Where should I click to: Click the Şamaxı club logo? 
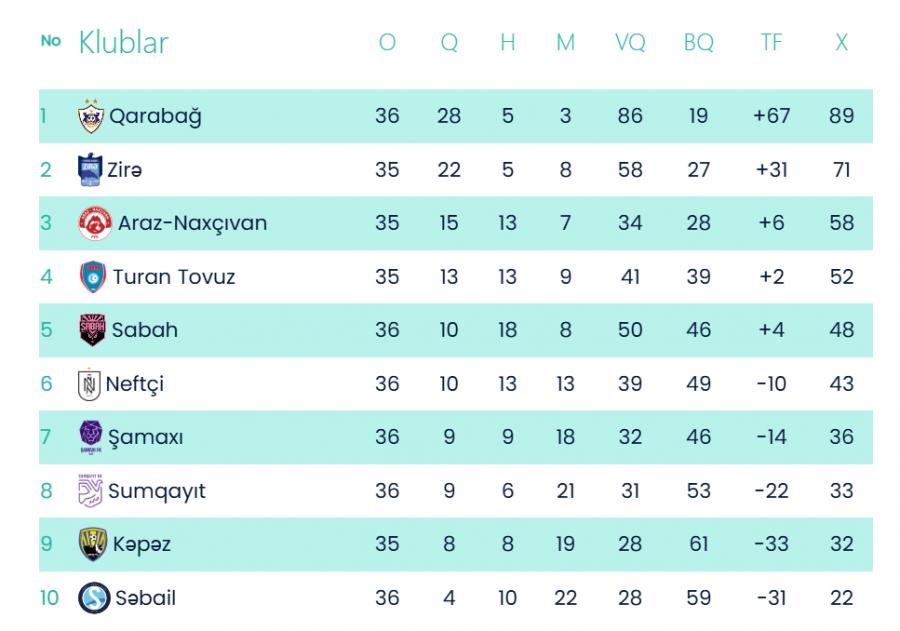pos(91,437)
